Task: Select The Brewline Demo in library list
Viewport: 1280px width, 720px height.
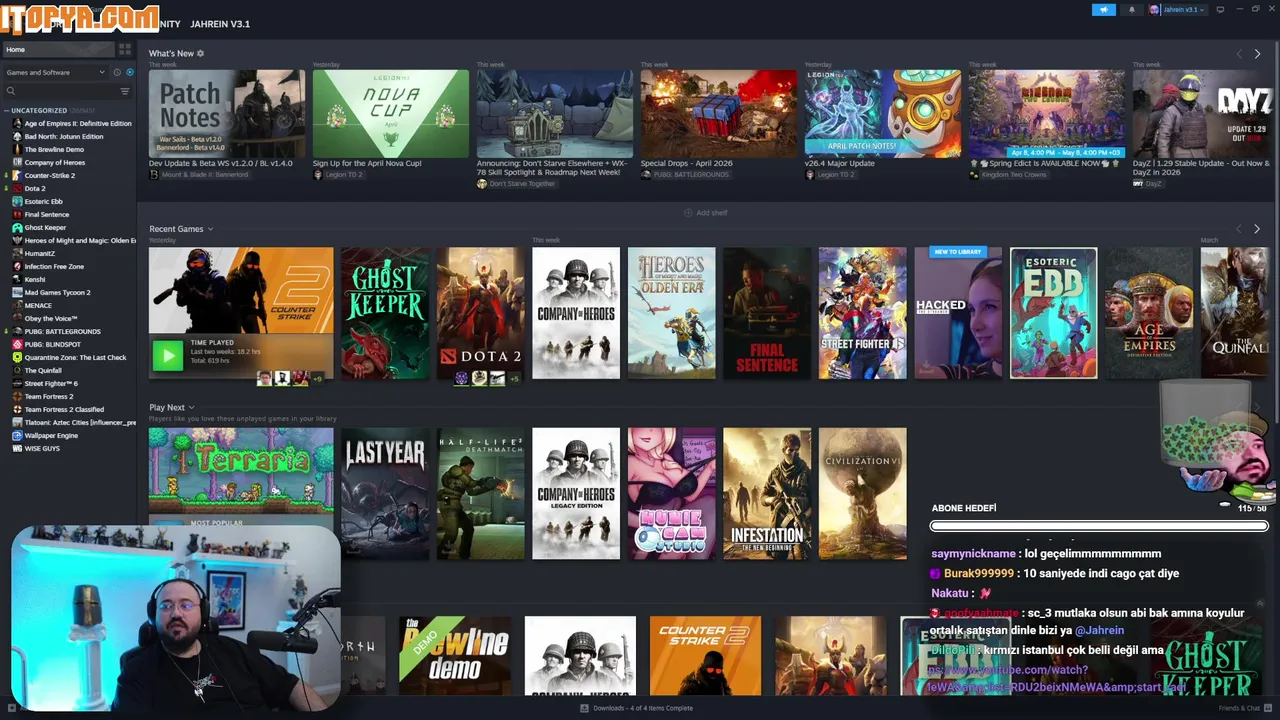Action: pos(54,149)
